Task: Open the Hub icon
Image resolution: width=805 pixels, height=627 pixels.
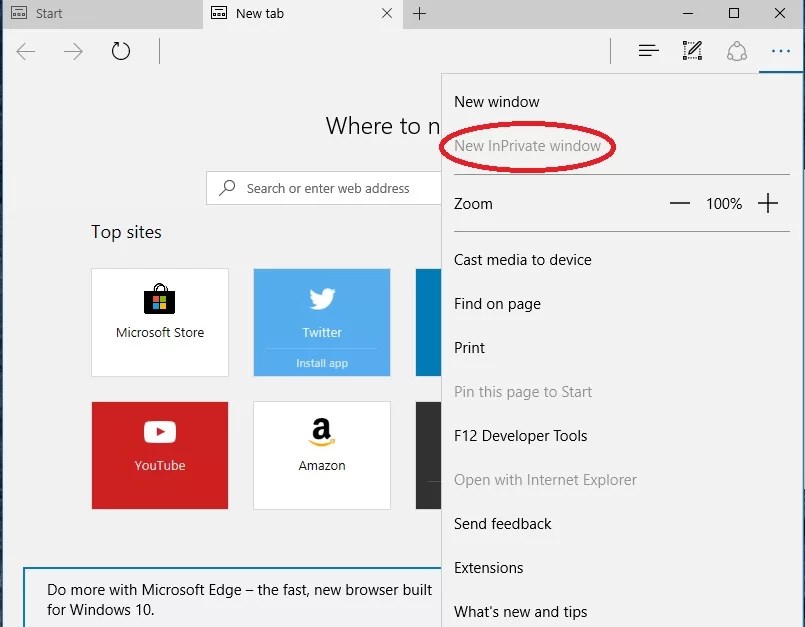Action: [648, 50]
